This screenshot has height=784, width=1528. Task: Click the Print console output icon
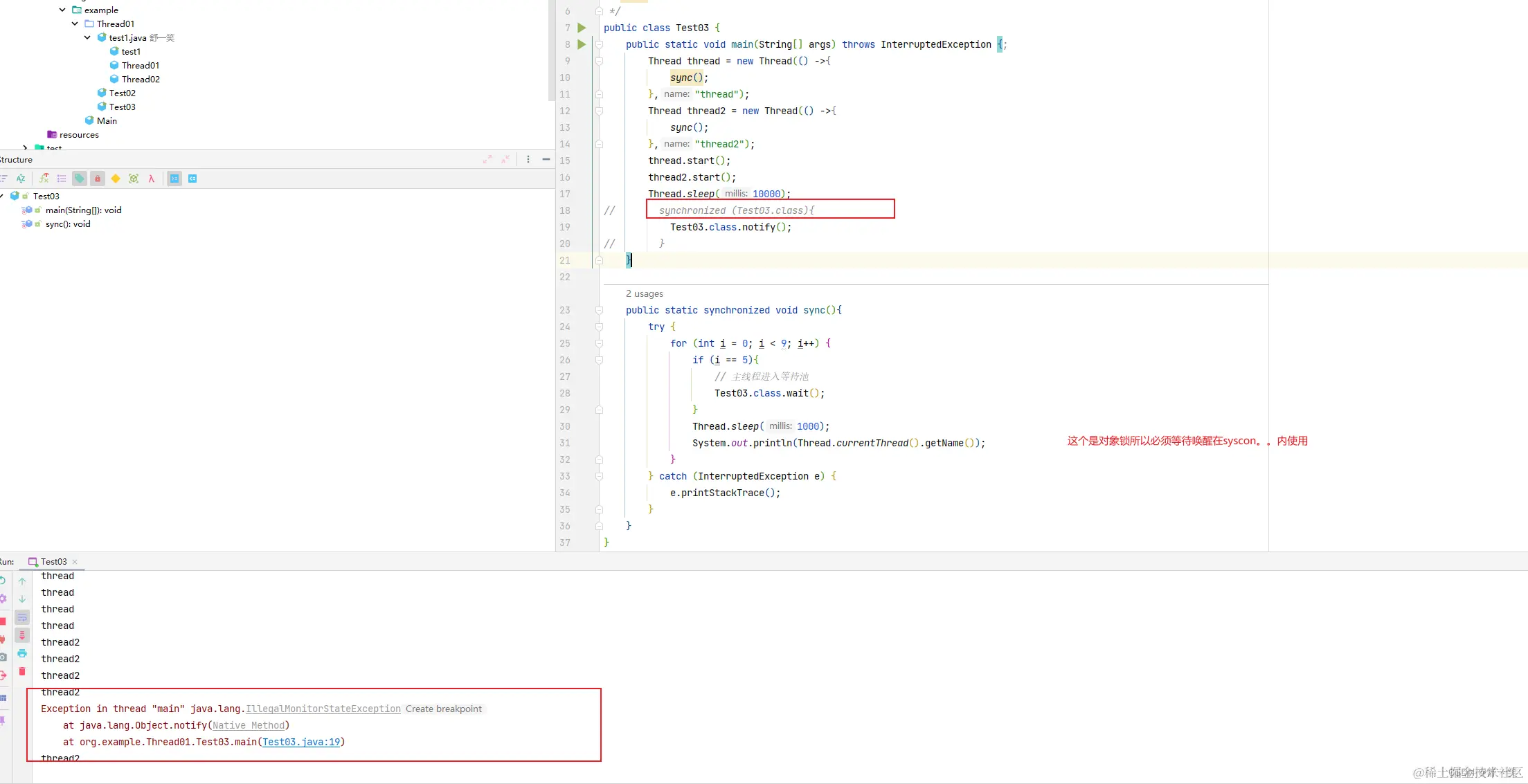(22, 653)
